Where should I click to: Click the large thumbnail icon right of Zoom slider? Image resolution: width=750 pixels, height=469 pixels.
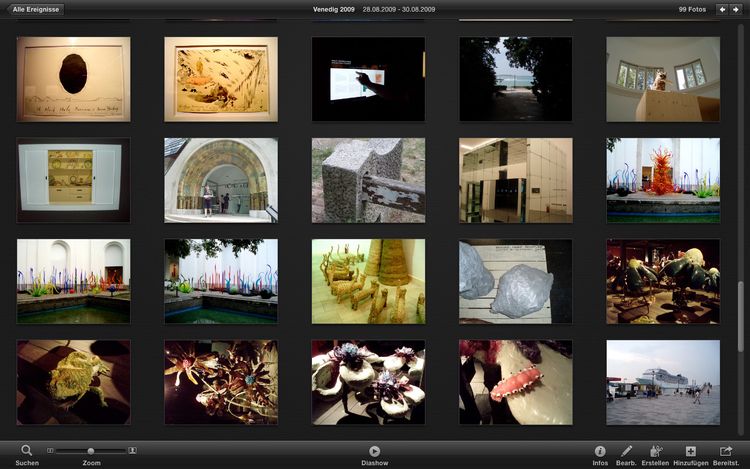tap(132, 451)
